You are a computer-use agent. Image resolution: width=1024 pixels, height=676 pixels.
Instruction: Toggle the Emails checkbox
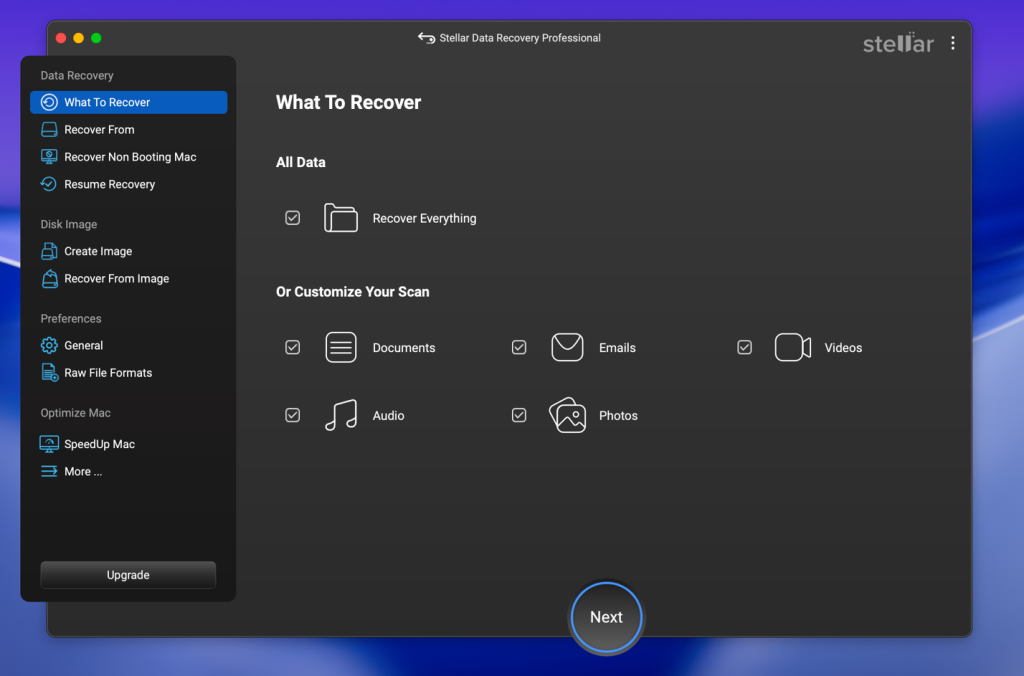[519, 348]
